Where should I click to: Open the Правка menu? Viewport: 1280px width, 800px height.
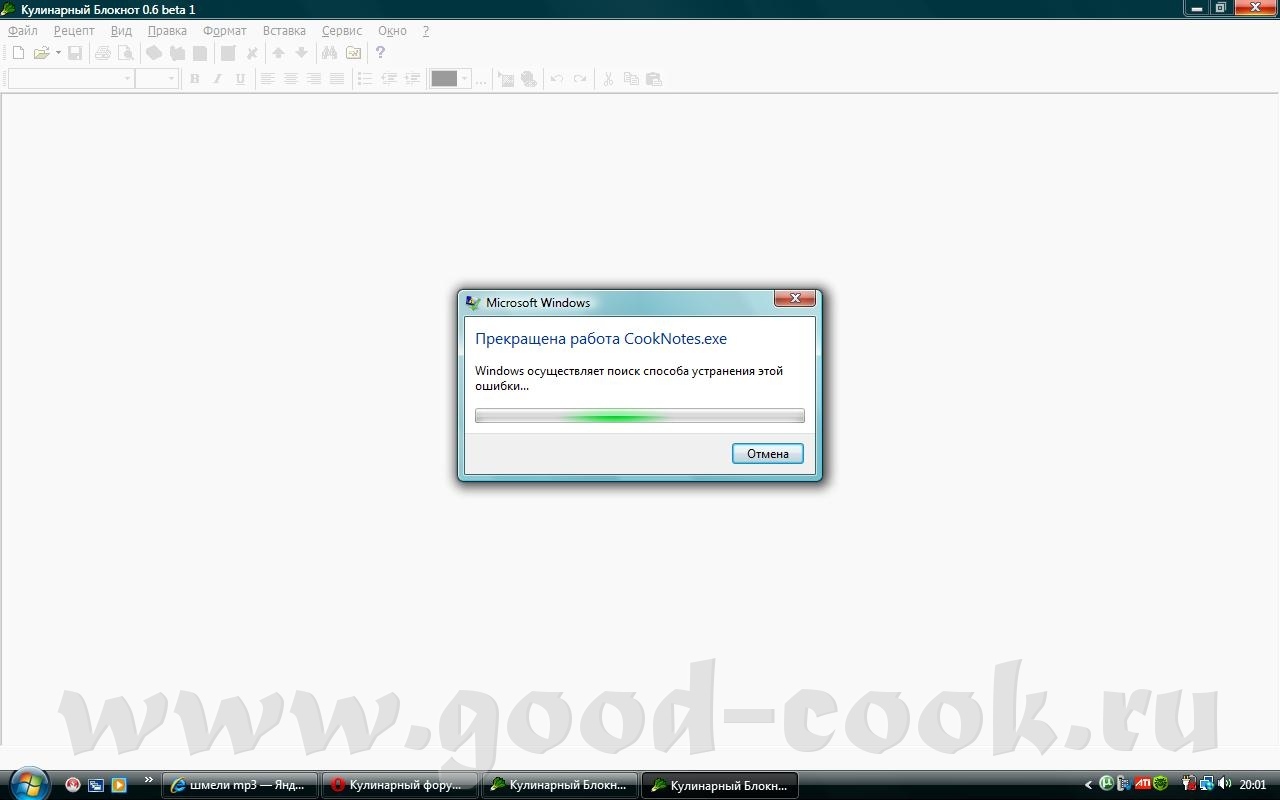tap(167, 31)
